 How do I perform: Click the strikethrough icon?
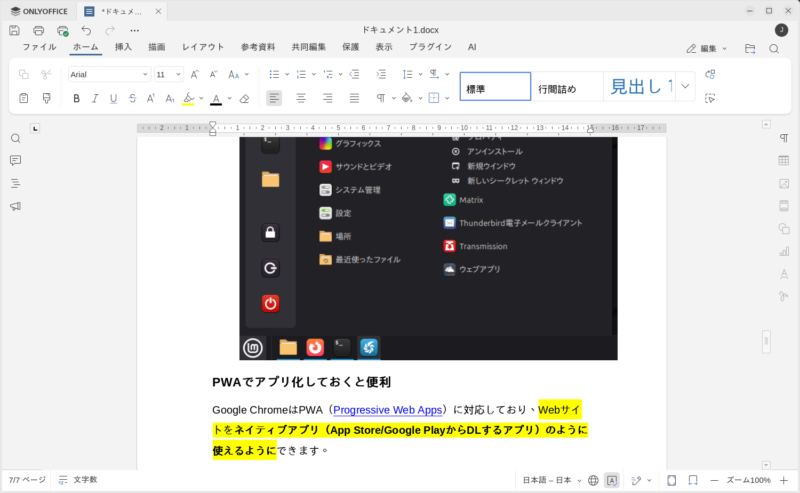(132, 98)
